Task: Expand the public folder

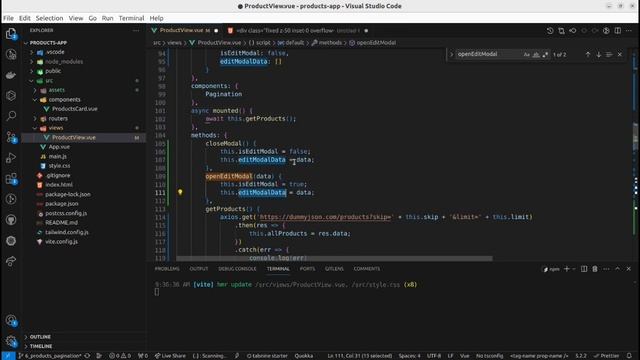Action: click(x=32, y=71)
